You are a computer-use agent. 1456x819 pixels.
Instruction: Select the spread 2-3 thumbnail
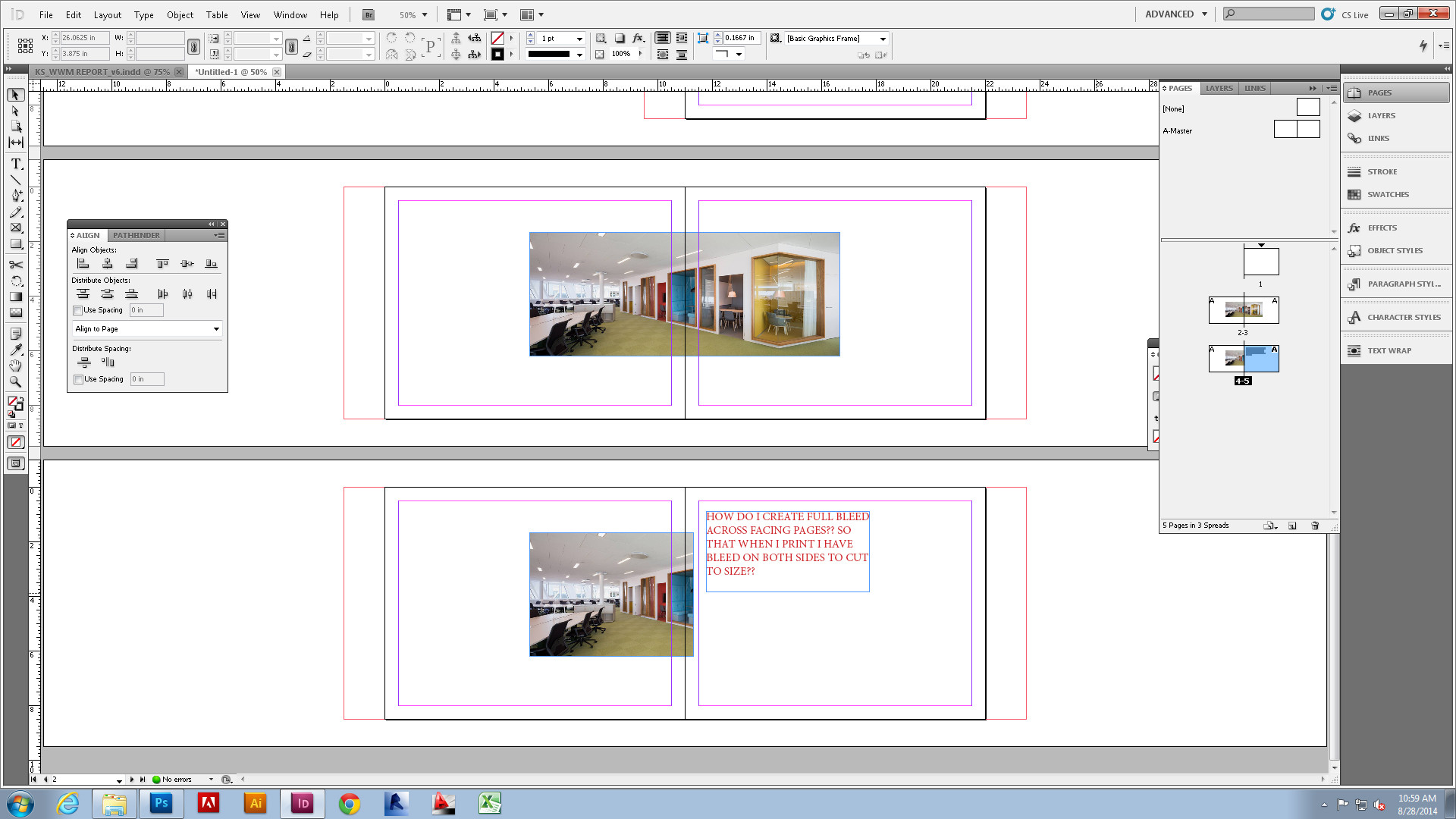[1244, 309]
